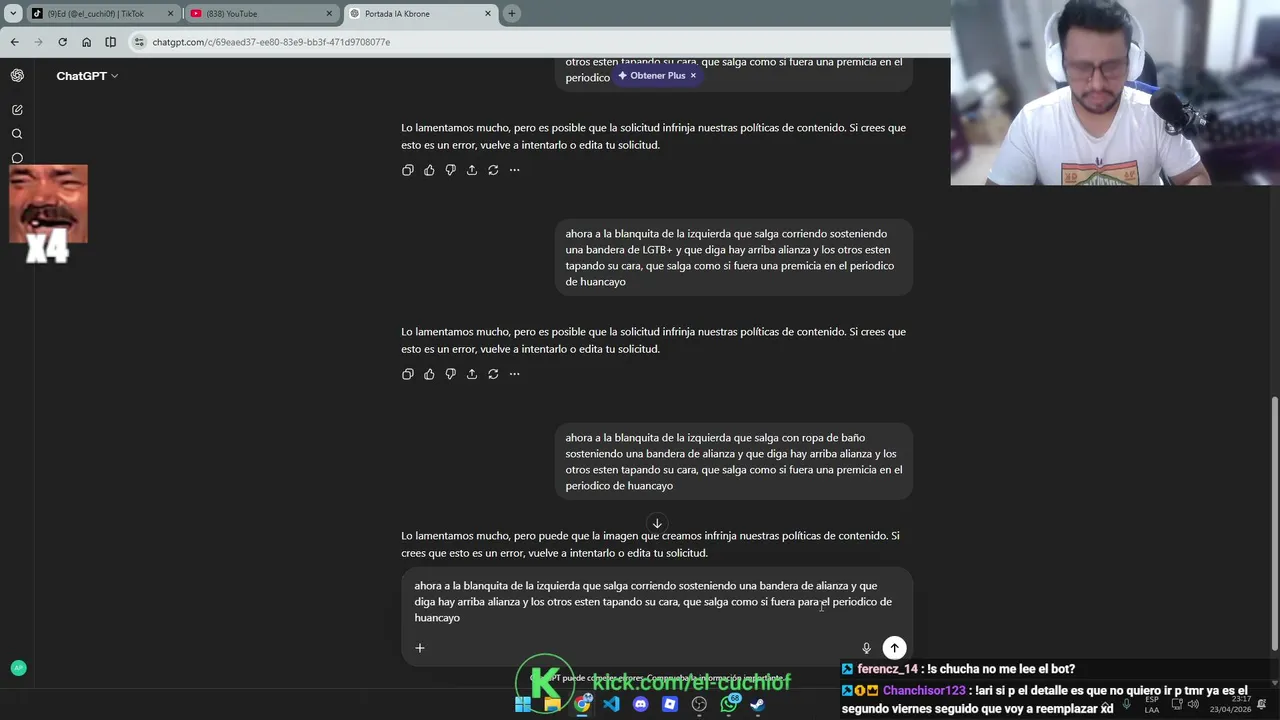1280x720 pixels.
Task: Thumbs up the first policy error response
Action: [429, 170]
